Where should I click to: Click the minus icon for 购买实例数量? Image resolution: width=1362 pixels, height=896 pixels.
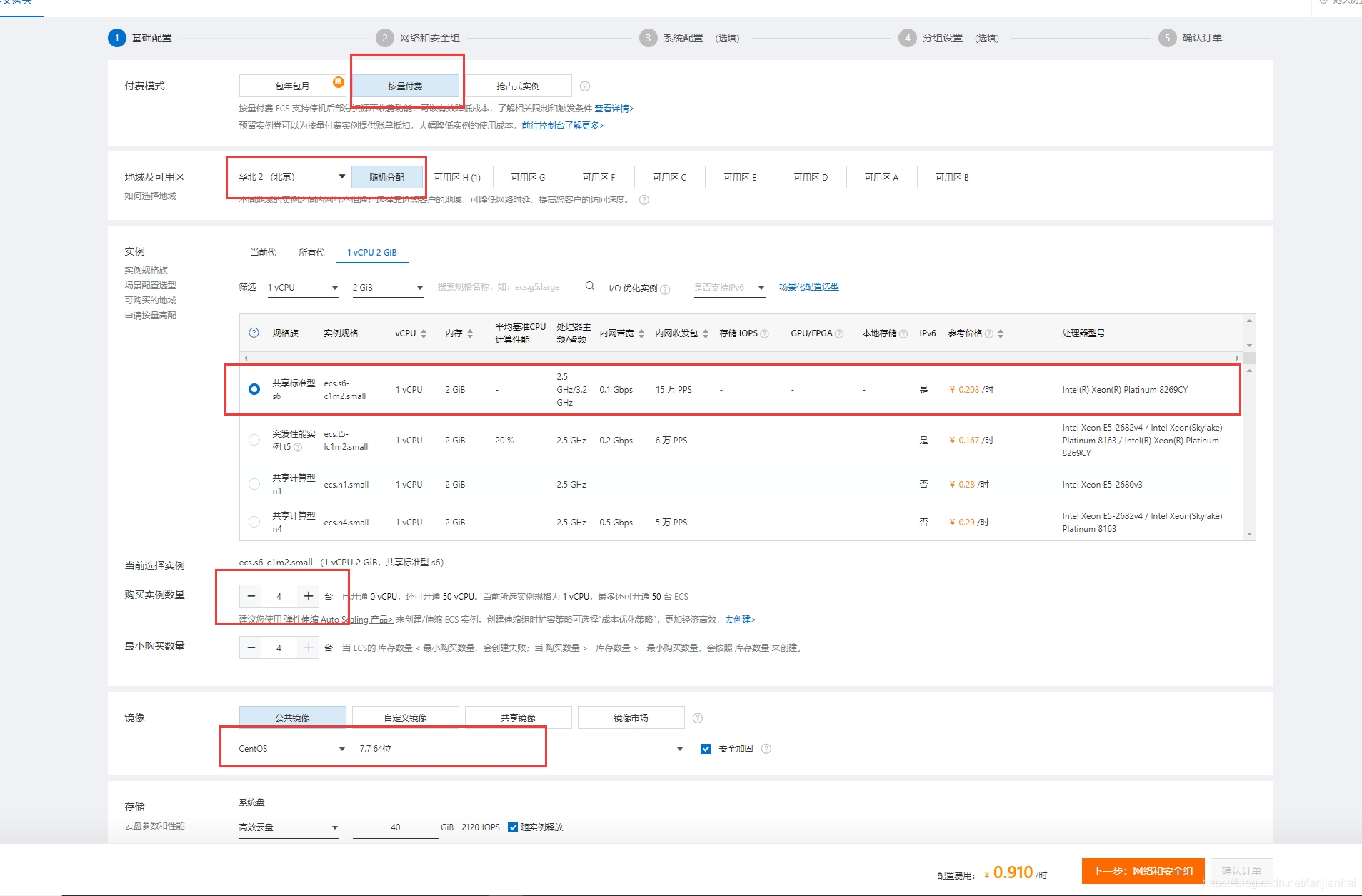click(251, 596)
